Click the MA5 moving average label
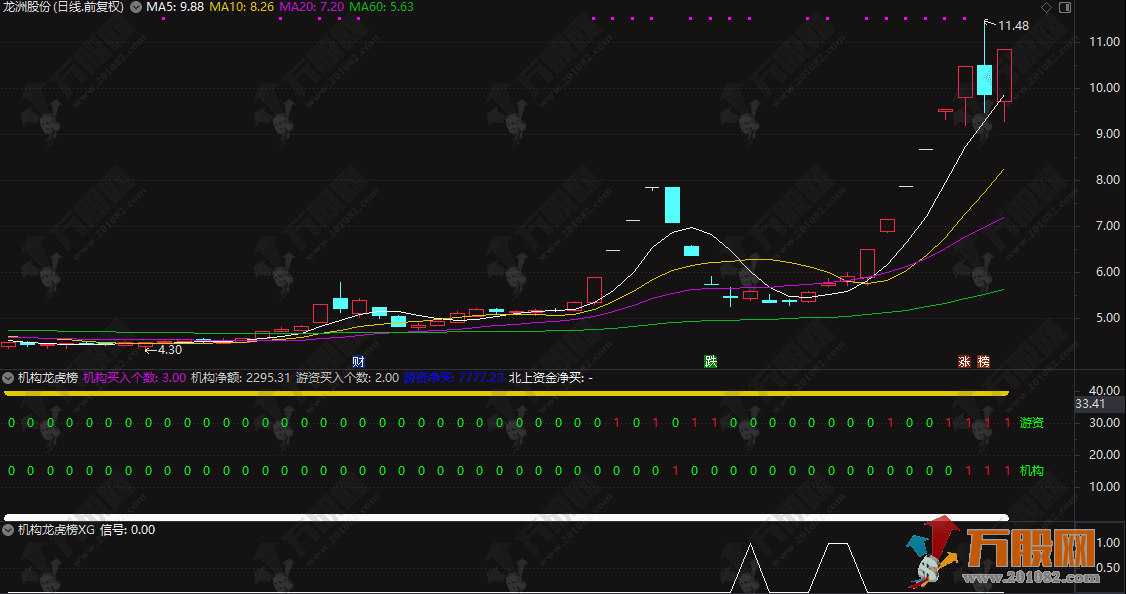 pyautogui.click(x=175, y=7)
